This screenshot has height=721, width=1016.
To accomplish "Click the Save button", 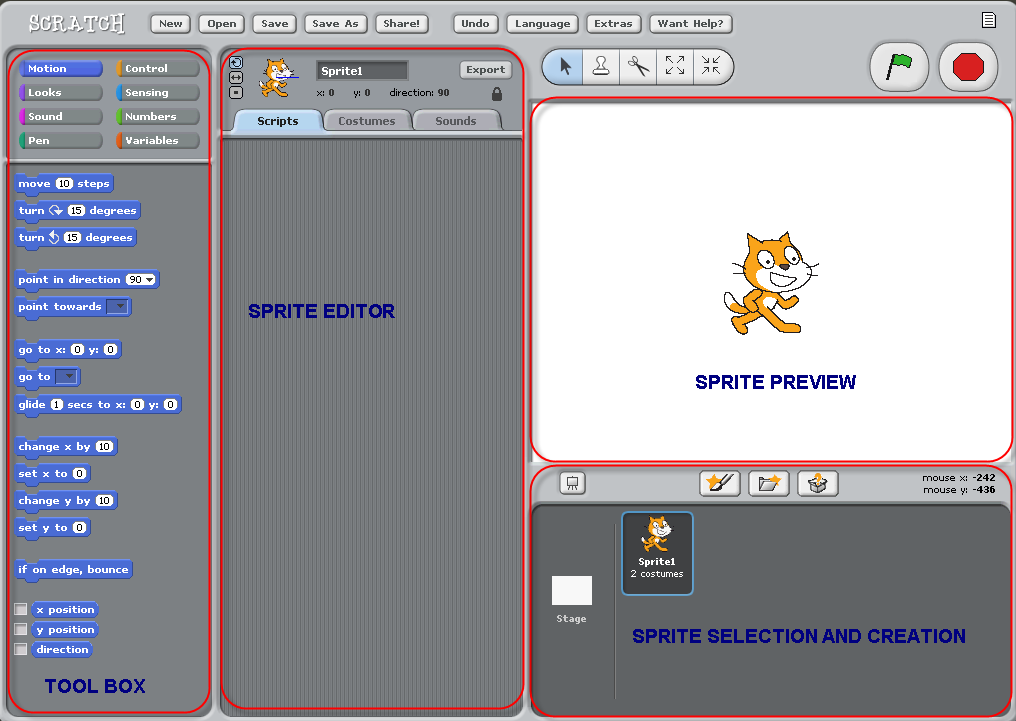I will pyautogui.click(x=275, y=23).
